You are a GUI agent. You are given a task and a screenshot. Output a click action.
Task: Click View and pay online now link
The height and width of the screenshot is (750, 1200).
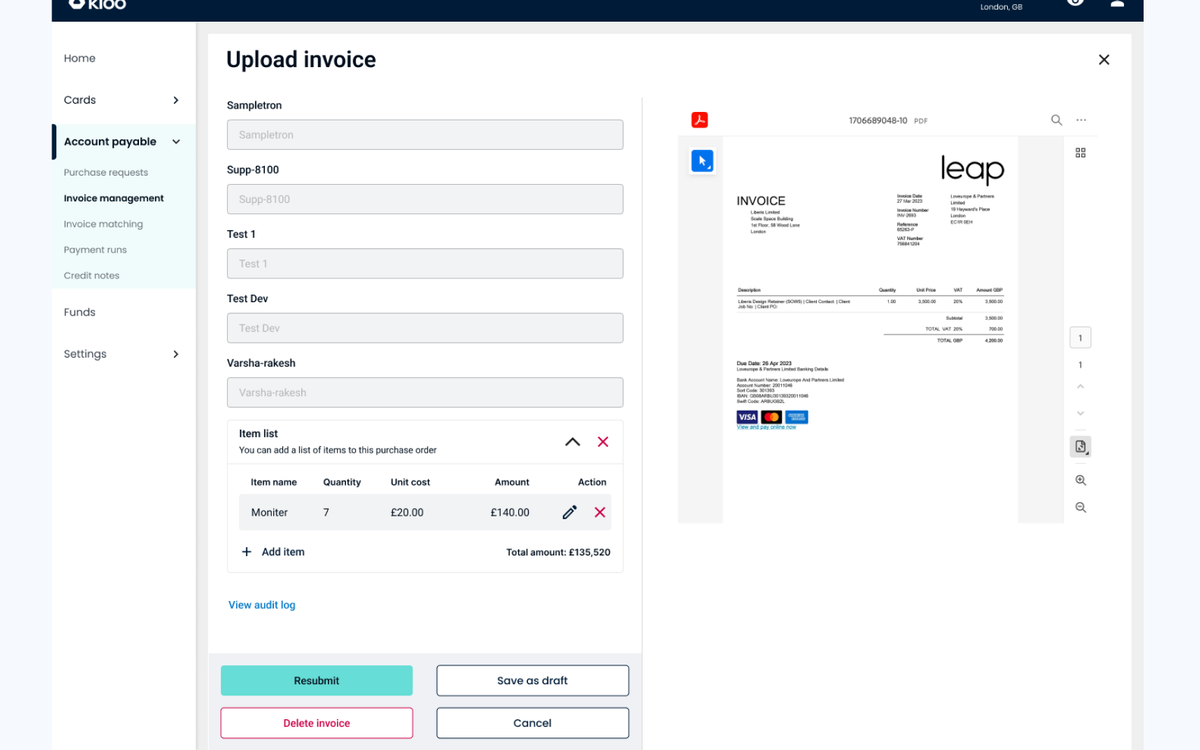[x=766, y=427]
